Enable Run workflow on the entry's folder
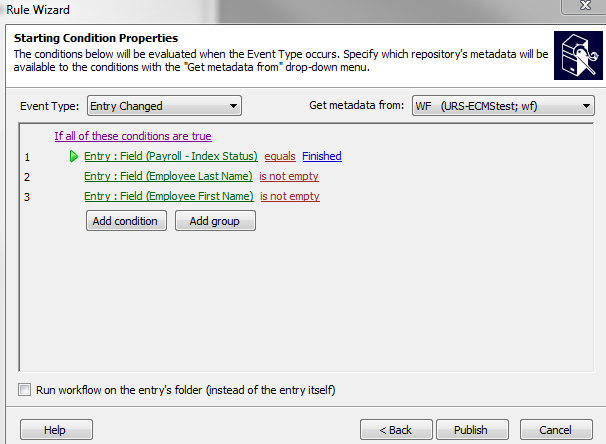The height and width of the screenshot is (444, 606). tap(24, 390)
